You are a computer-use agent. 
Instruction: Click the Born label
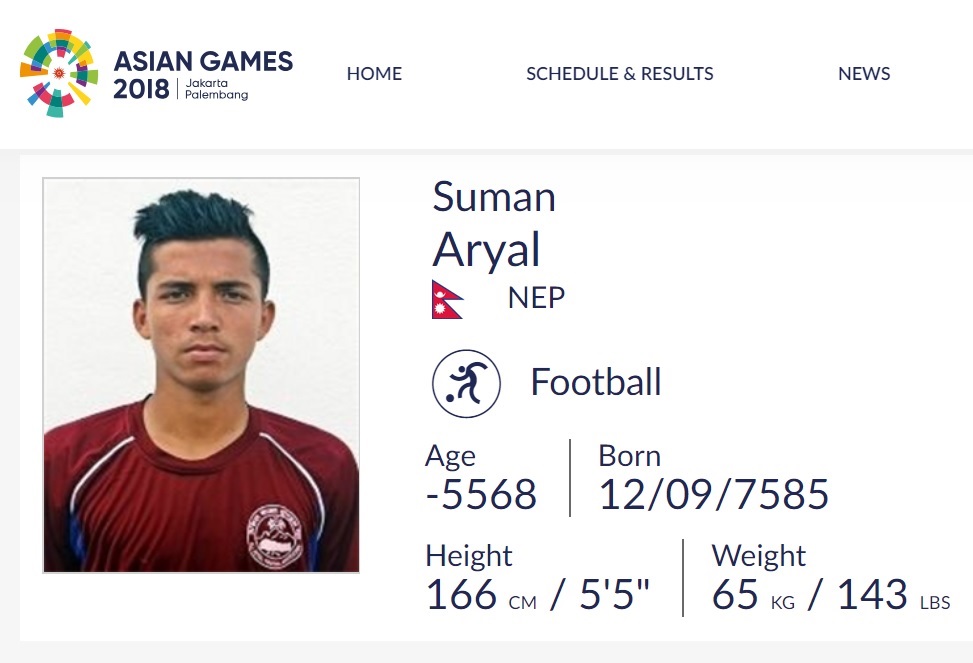[629, 456]
